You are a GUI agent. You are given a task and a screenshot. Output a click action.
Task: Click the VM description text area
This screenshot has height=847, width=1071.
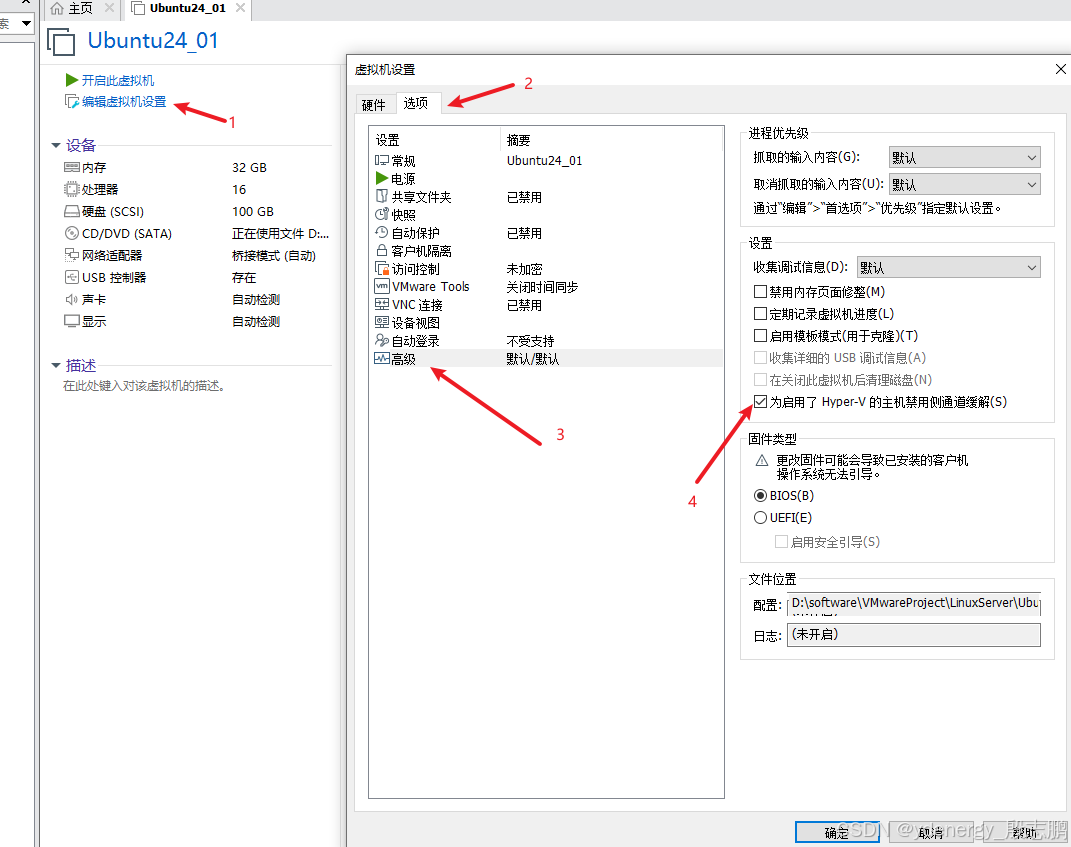pos(144,386)
